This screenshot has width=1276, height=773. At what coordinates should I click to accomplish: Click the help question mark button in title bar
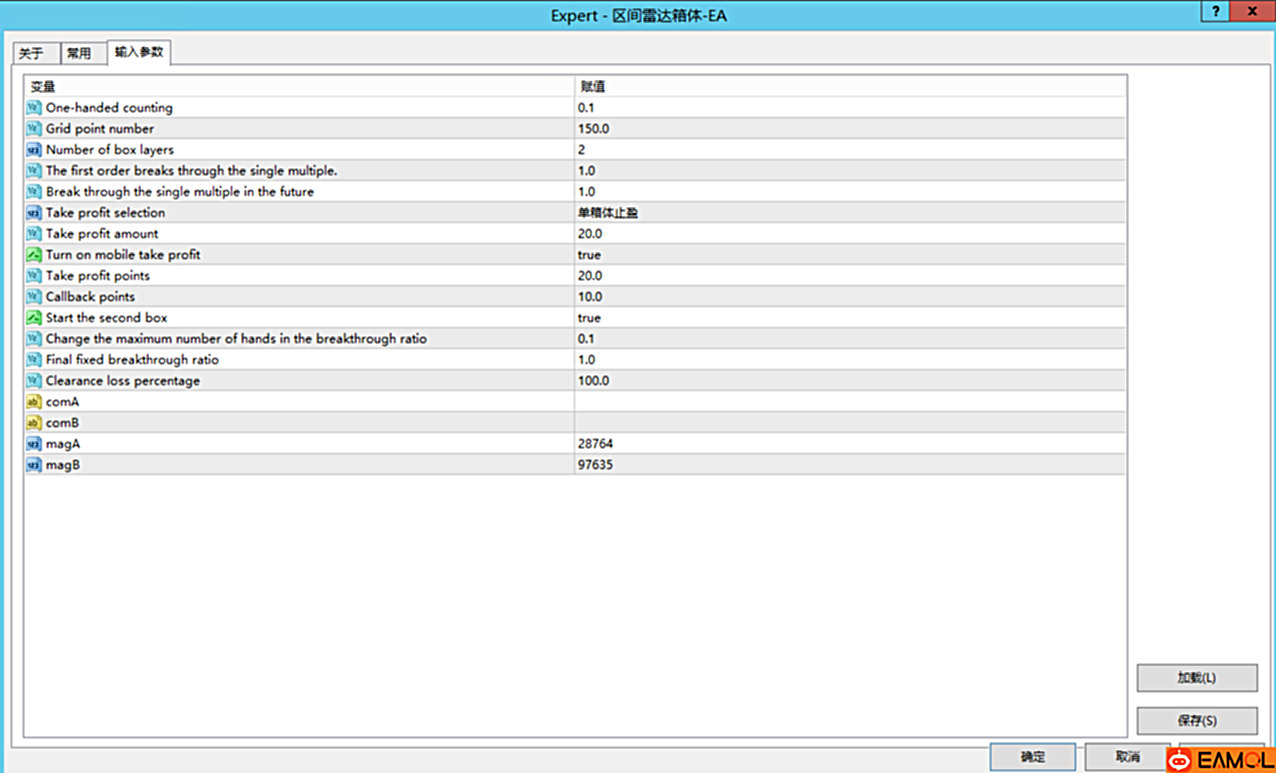coord(1215,12)
